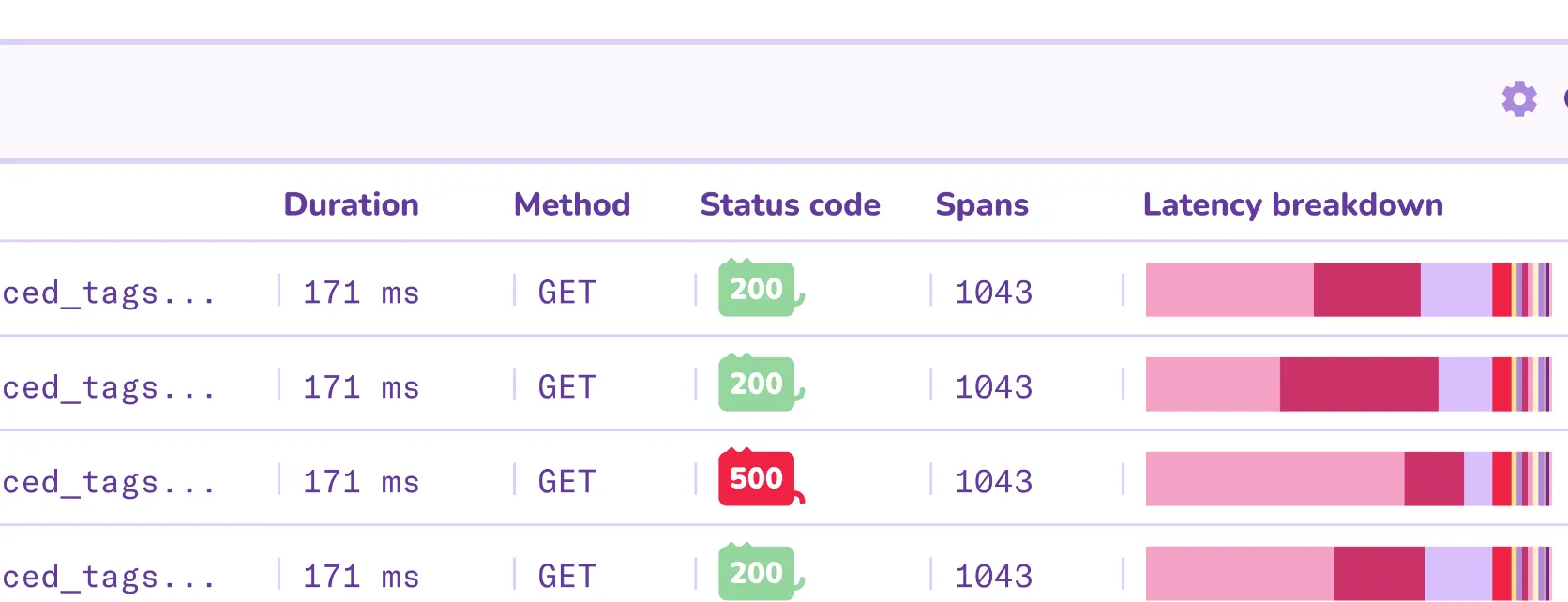Screen dimensions: 1568x602
Task: Open the last visible ced_tags trace
Action: point(108,576)
